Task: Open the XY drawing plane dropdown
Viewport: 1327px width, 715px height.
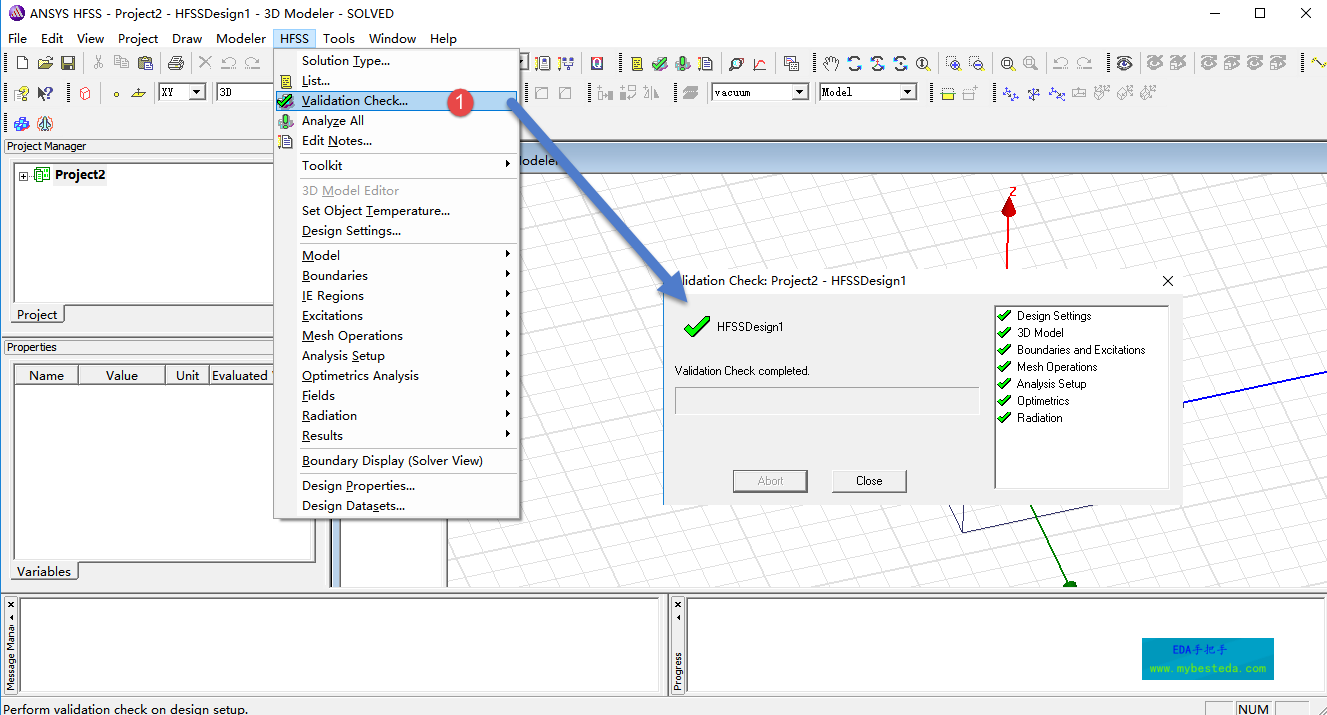Action: [x=196, y=92]
